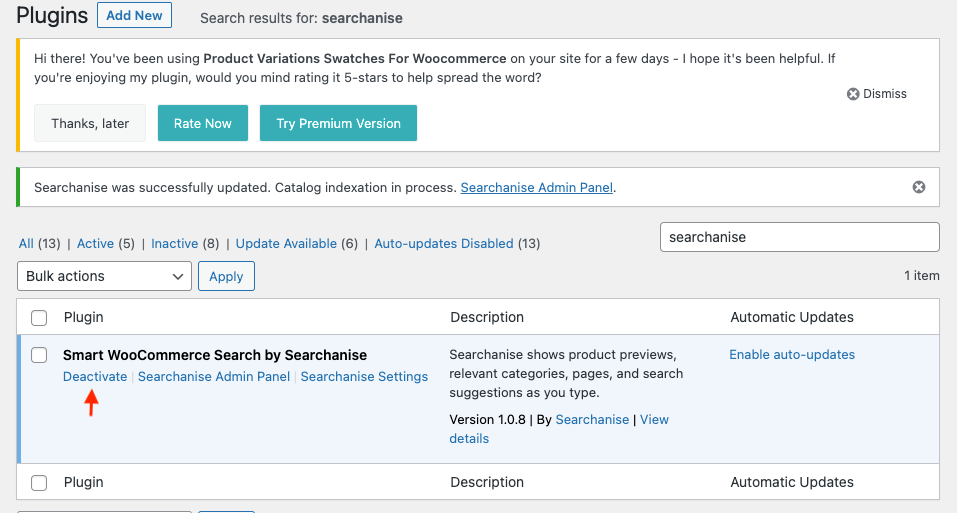Image resolution: width=957 pixels, height=513 pixels.
Task: Open Searchanise Admin Panel under plugin name
Action: tap(214, 376)
